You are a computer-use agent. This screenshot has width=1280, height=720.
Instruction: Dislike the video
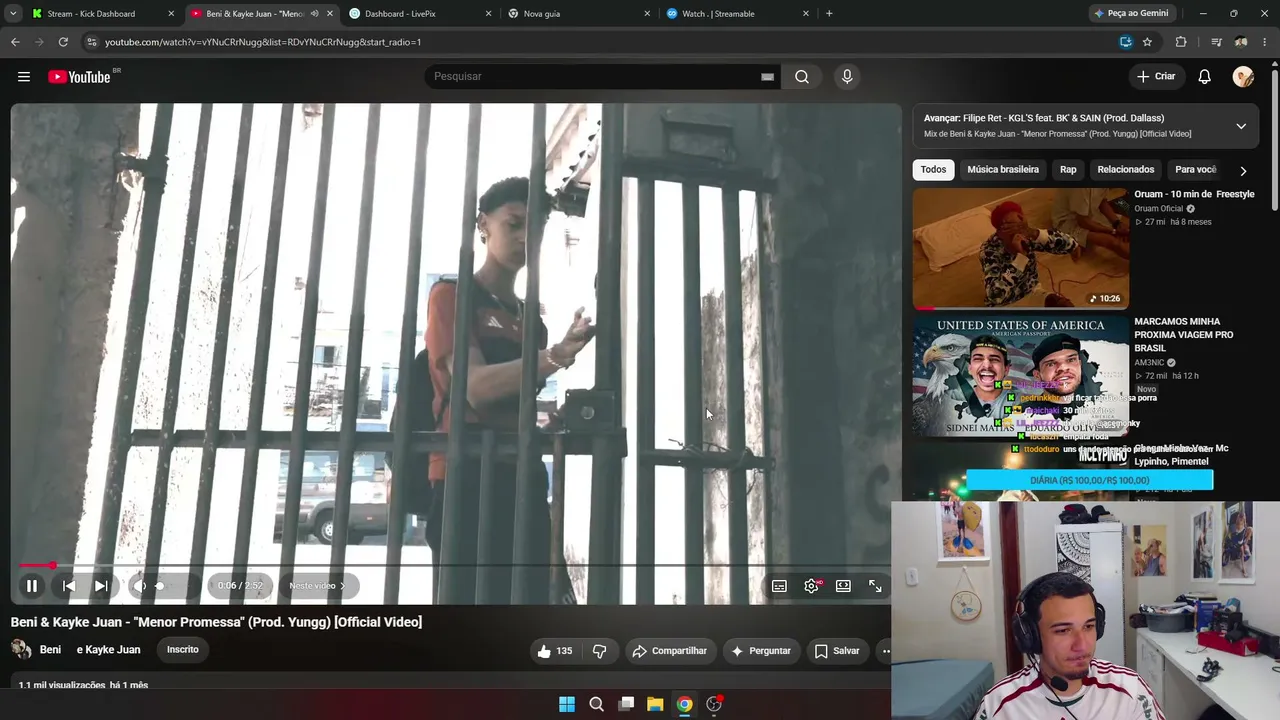point(600,651)
